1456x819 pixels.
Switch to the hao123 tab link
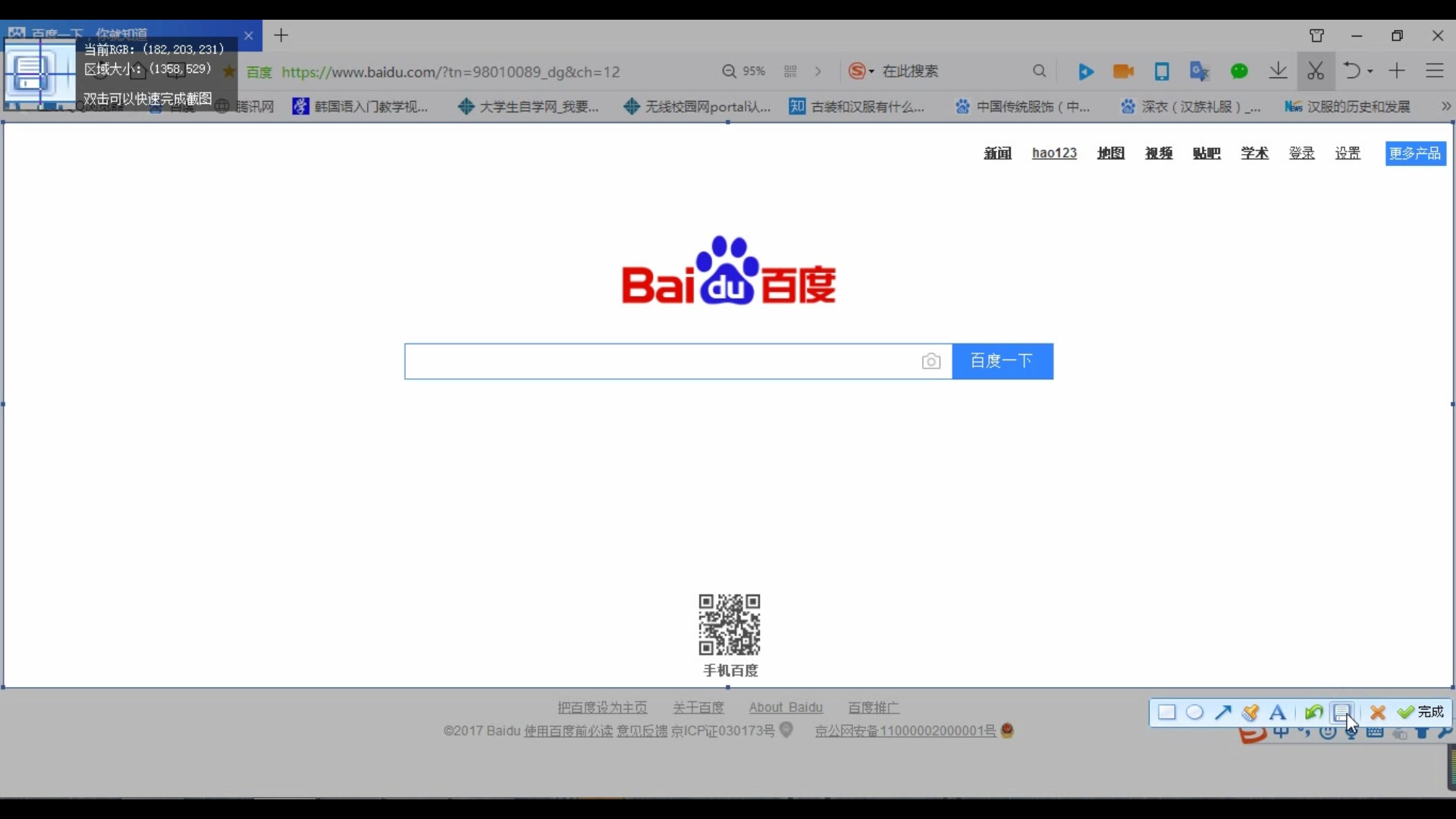tap(1054, 153)
